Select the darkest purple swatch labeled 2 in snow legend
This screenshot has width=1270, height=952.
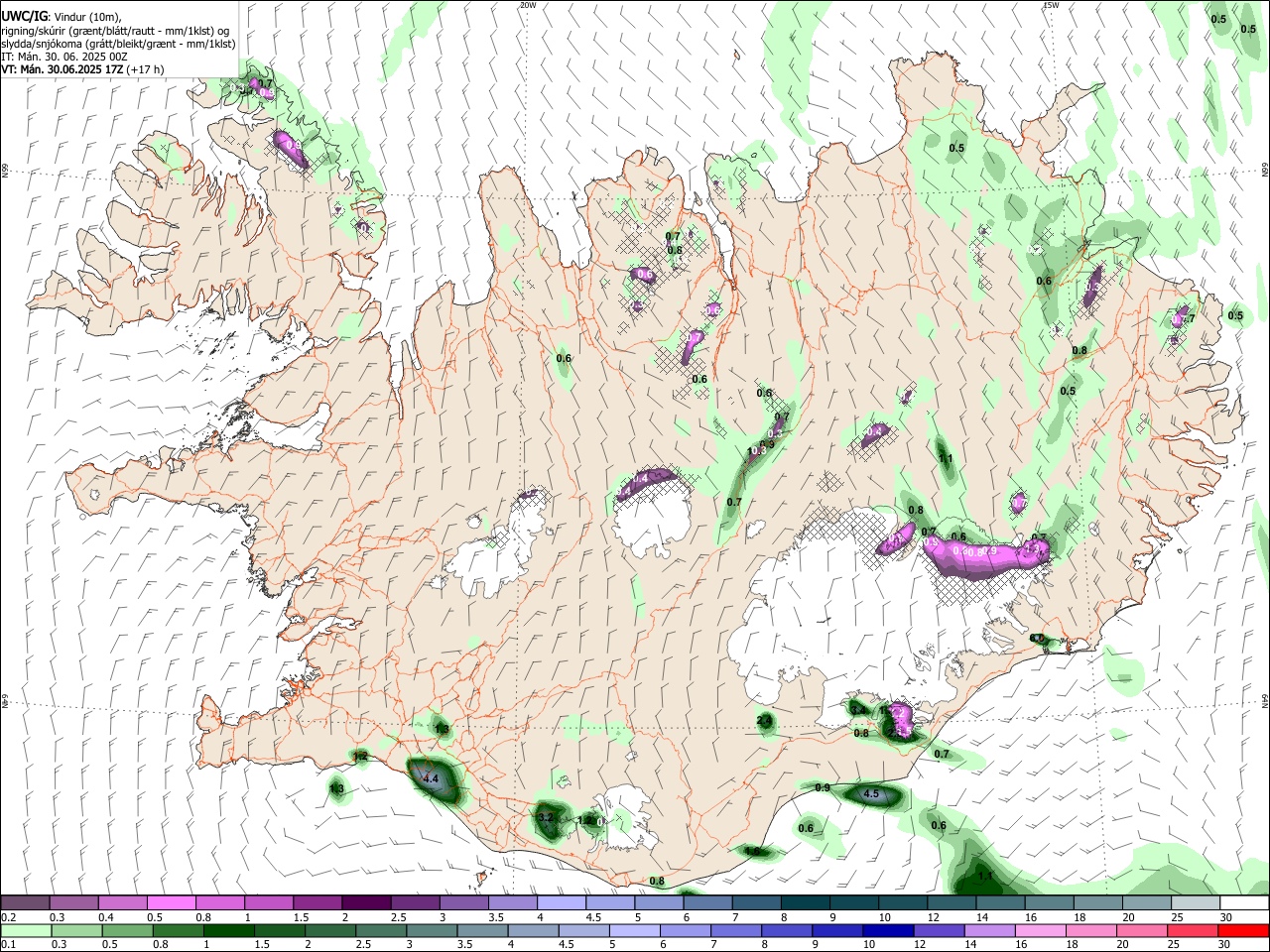[x=366, y=903]
